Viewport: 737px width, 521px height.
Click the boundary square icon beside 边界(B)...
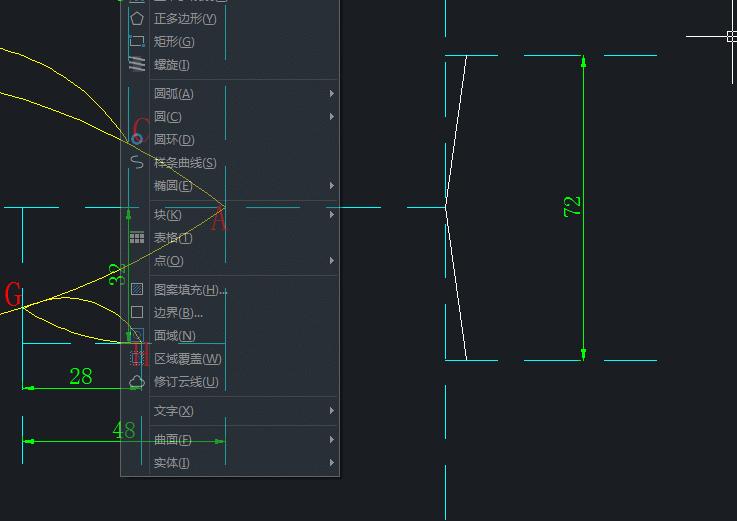(x=137, y=312)
